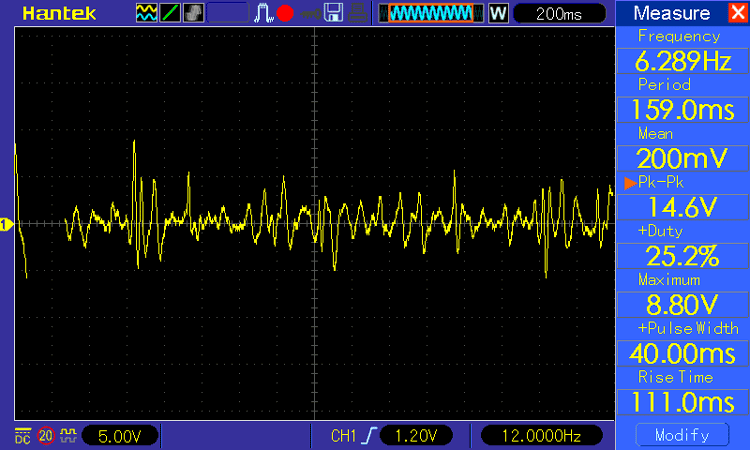Click the rising edge trigger slope icon
This screenshot has width=750, height=450.
pos(370,436)
